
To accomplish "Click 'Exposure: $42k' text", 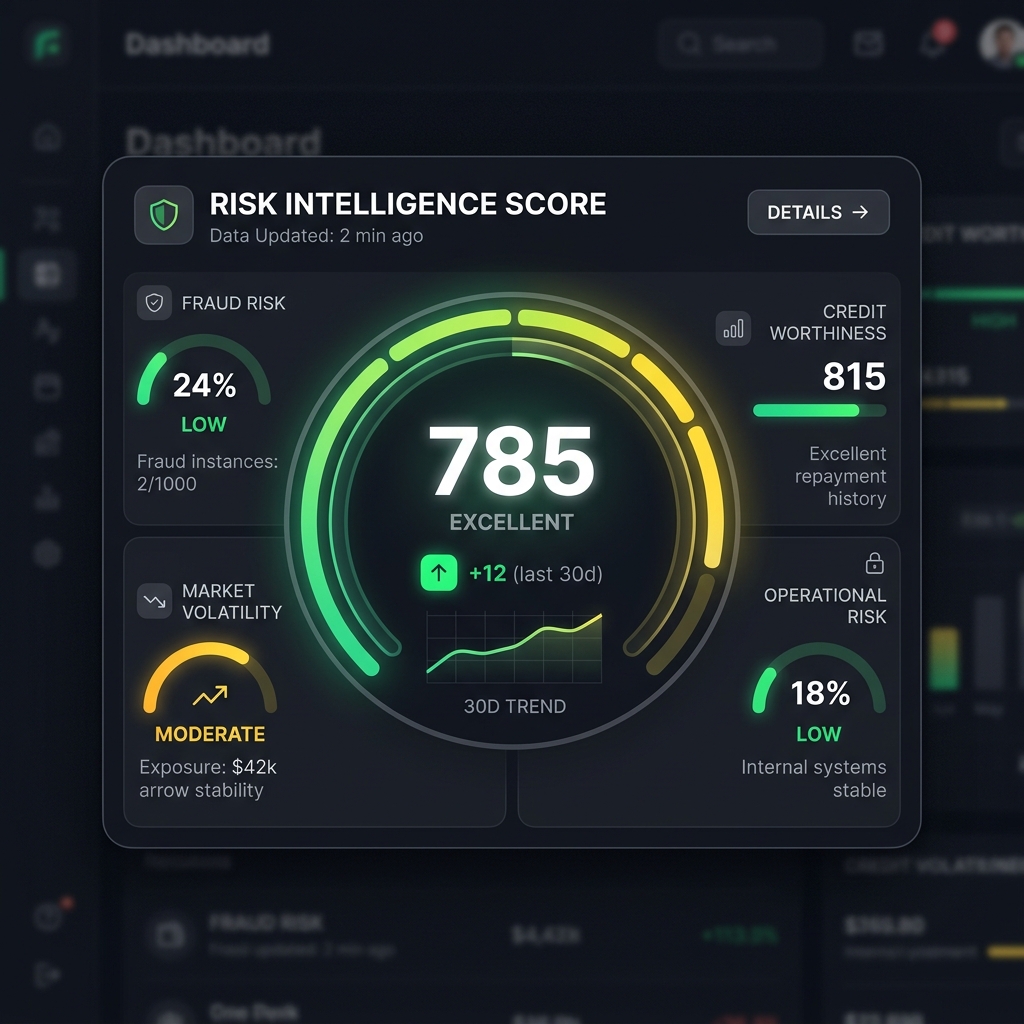I will click(x=208, y=767).
